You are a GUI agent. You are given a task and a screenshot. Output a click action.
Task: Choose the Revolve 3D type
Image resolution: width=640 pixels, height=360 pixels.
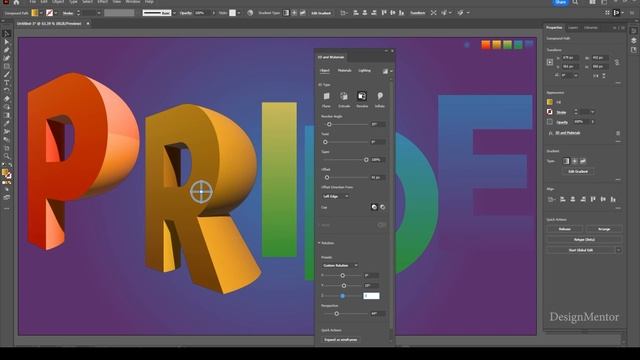pyautogui.click(x=362, y=96)
